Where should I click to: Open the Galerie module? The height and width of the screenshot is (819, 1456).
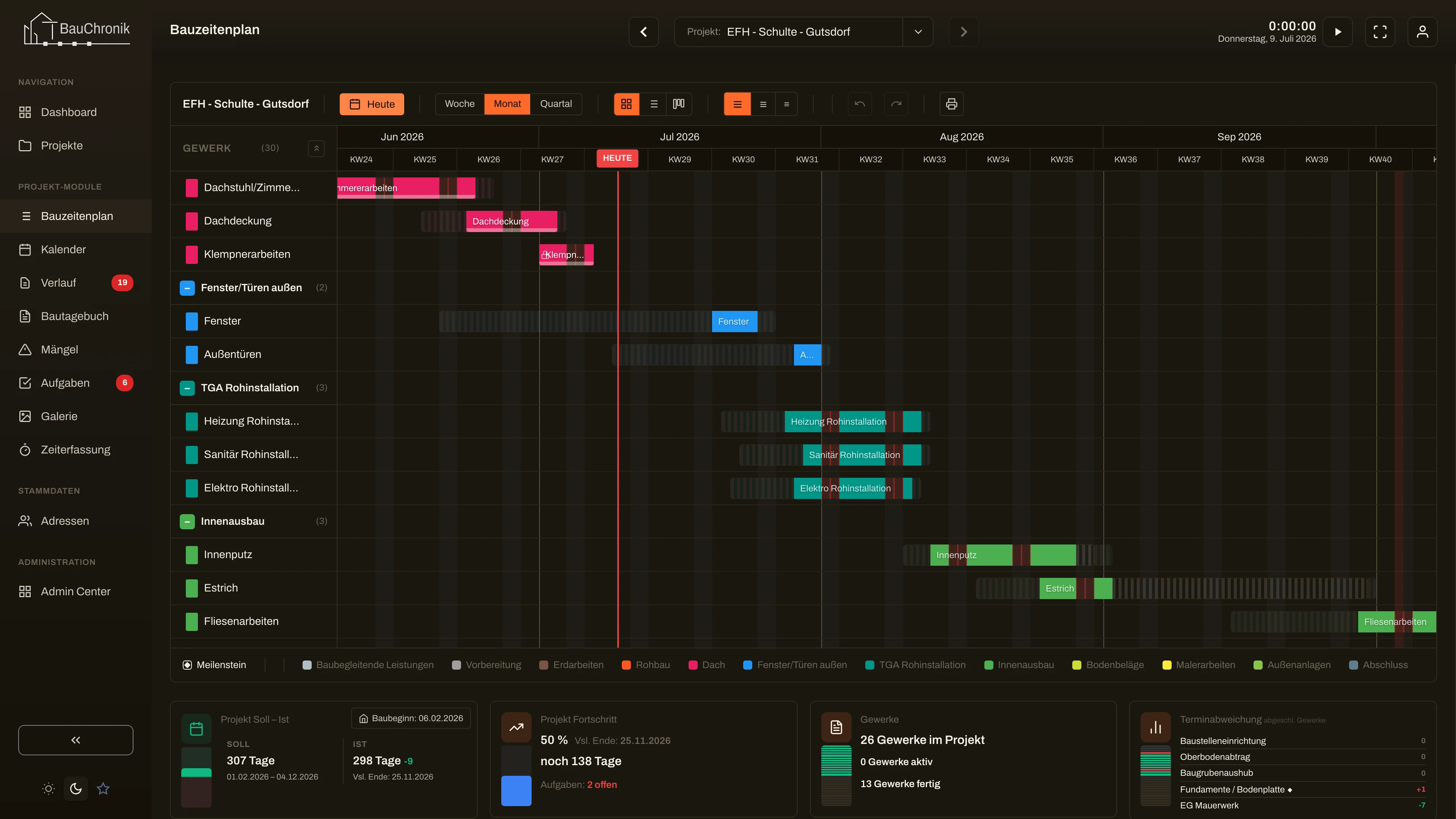(x=76, y=416)
